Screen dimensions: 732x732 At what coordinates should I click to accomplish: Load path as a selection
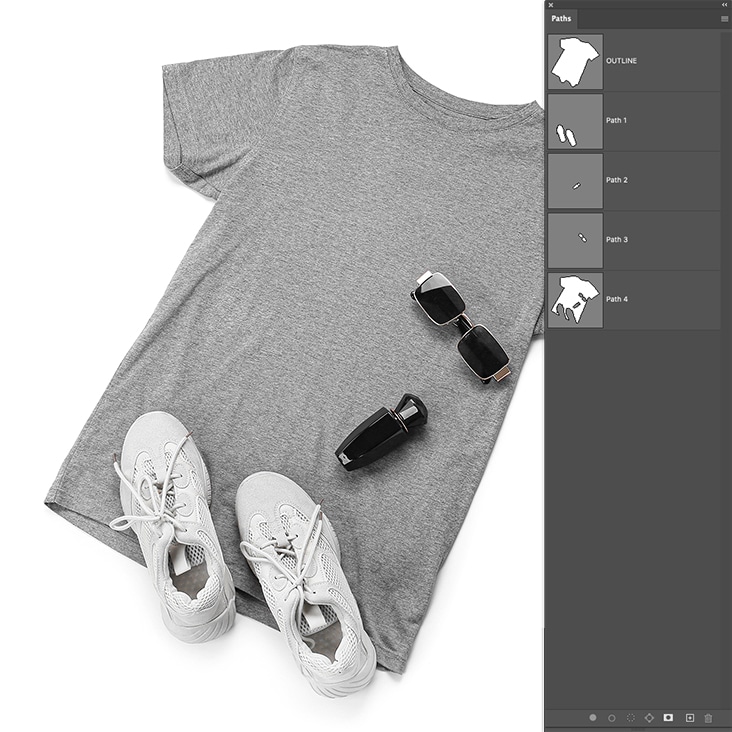pyautogui.click(x=631, y=718)
